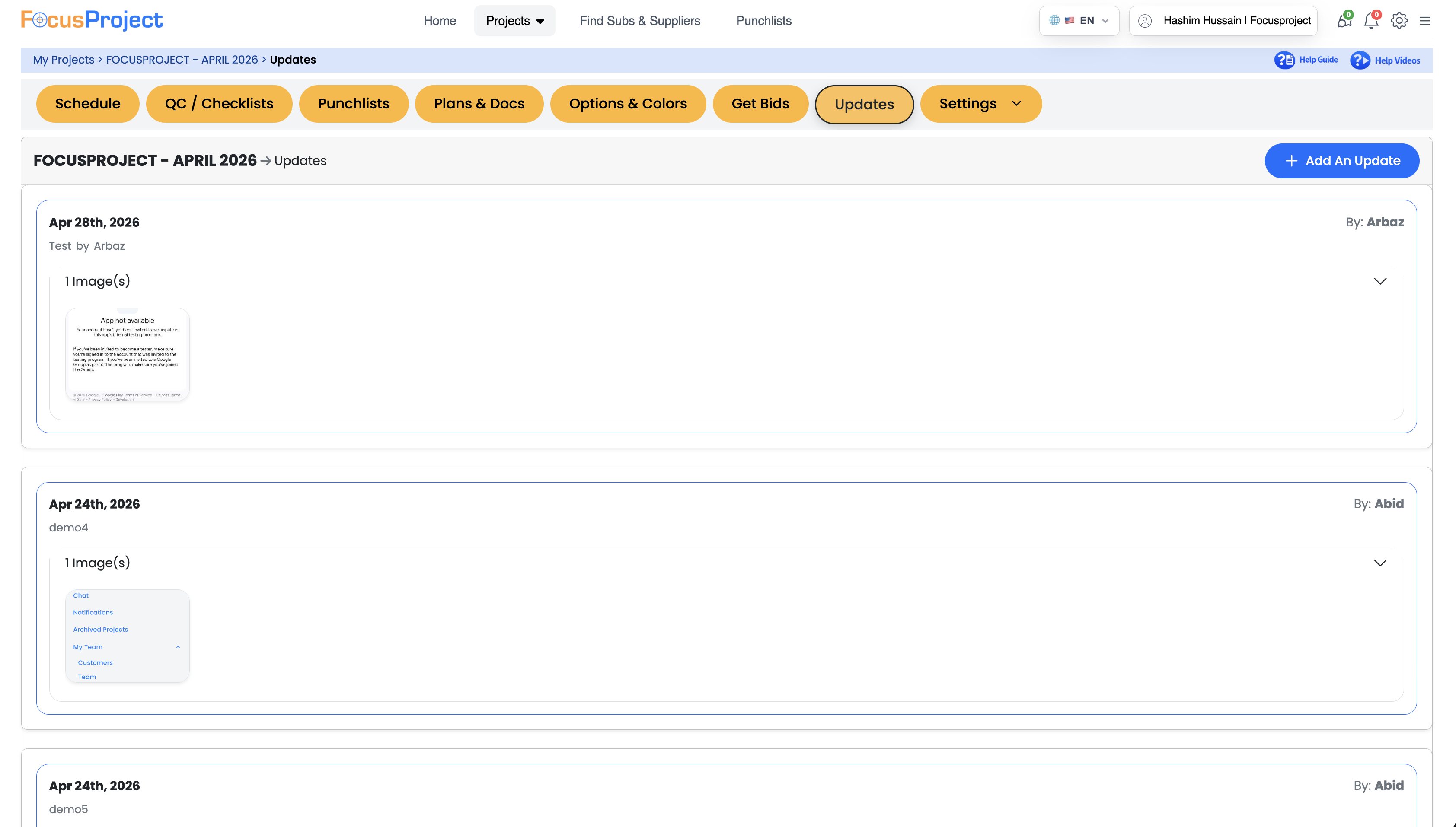Open the alerts bell with green badge
This screenshot has height=827, width=1456.
(1344, 20)
